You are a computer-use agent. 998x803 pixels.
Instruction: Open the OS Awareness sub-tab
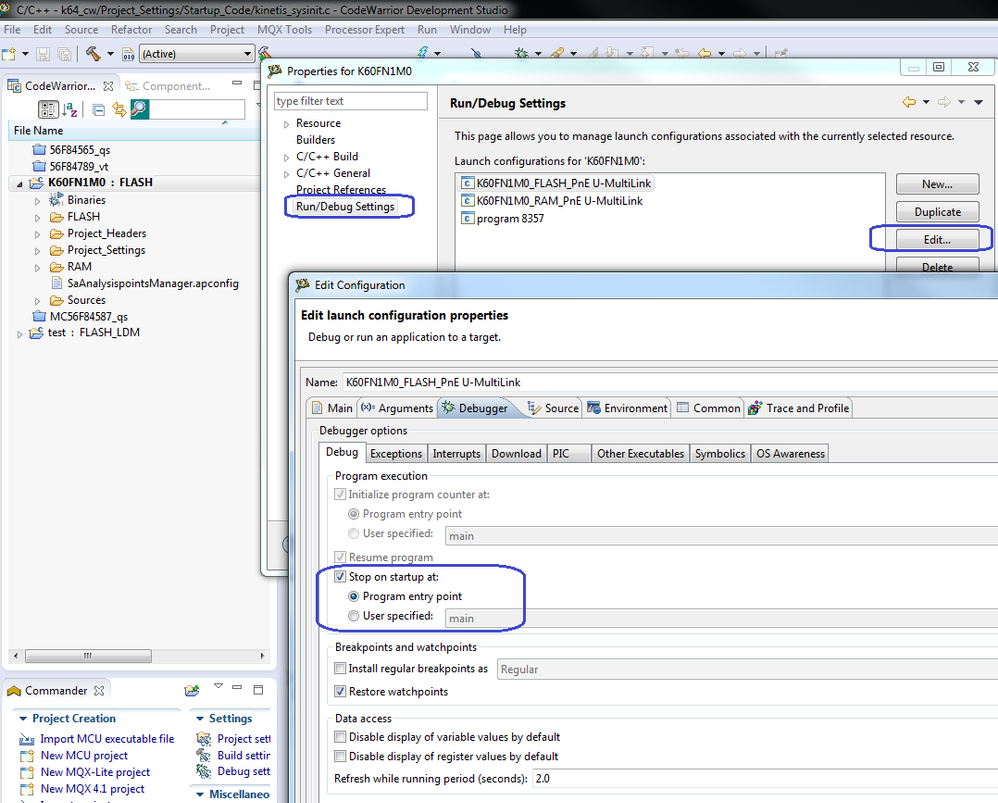790,454
